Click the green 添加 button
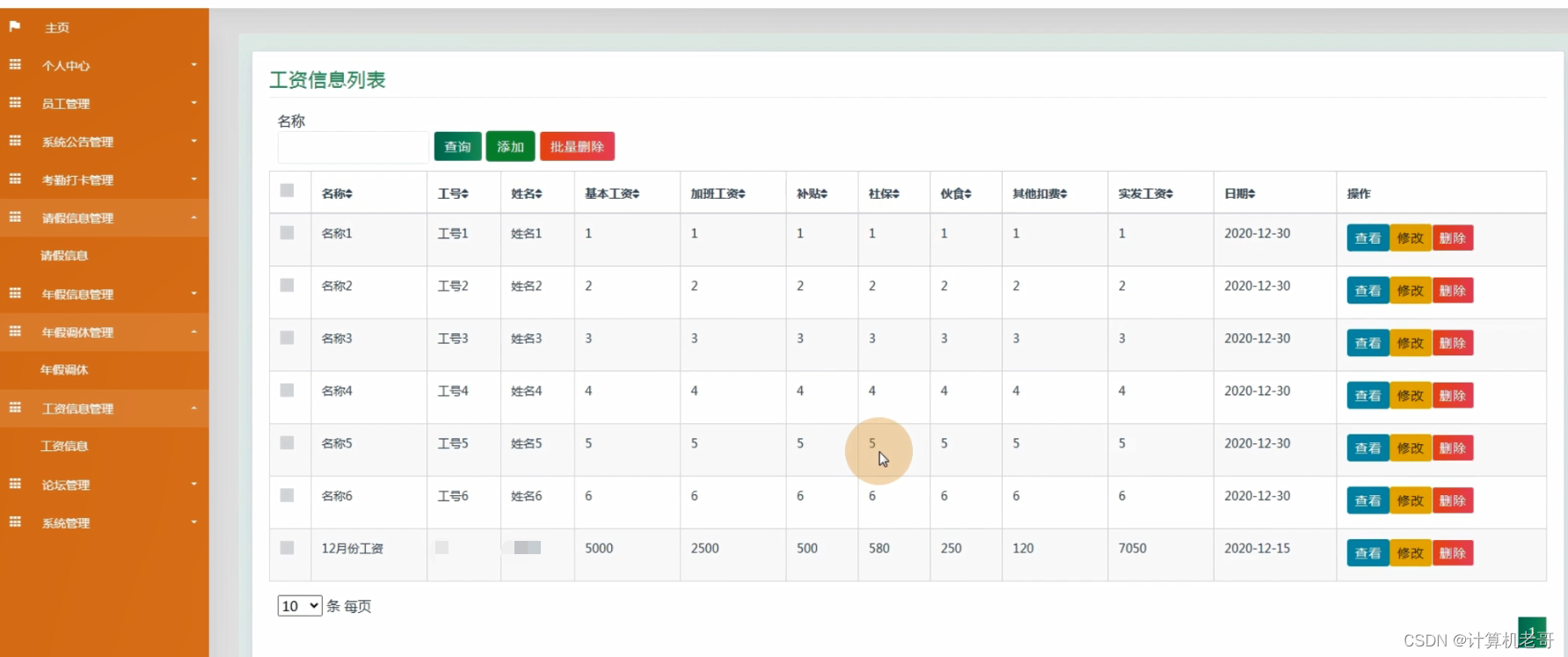 point(510,147)
